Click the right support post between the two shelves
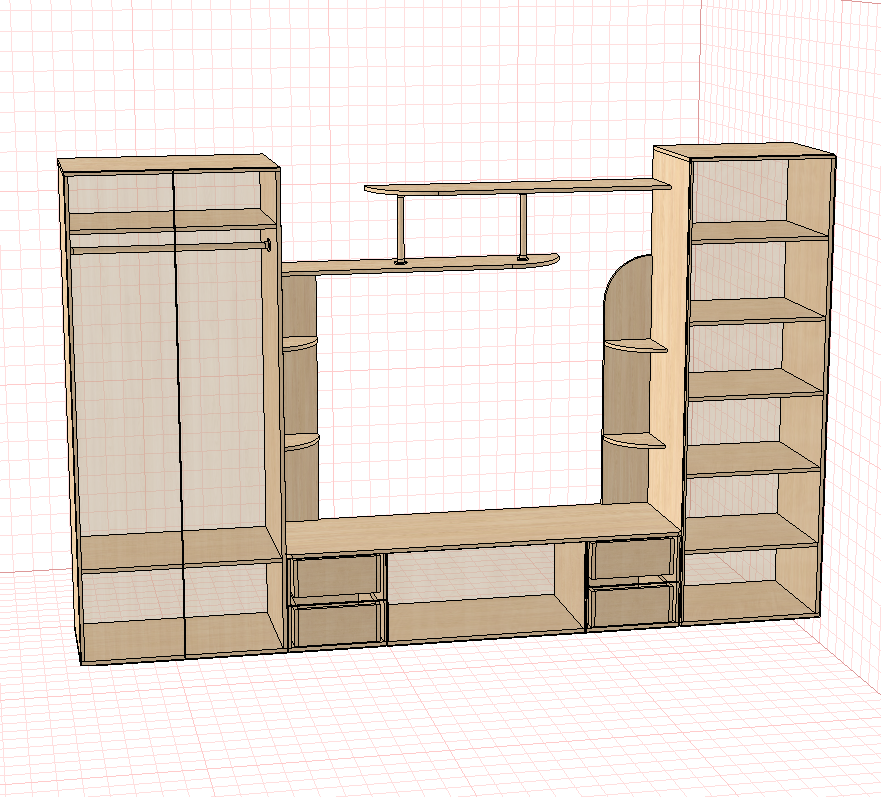881x797 pixels. coord(523,226)
